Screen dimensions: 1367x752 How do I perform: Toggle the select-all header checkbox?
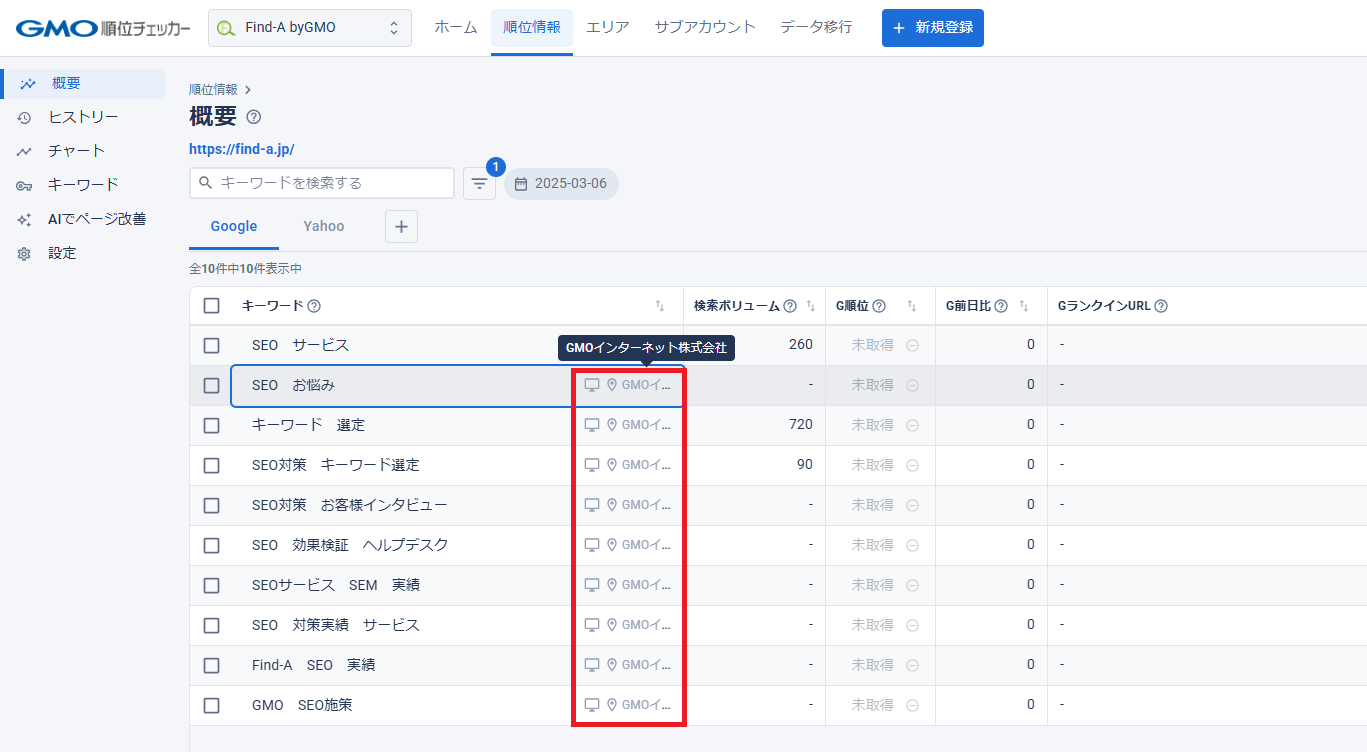pos(211,306)
